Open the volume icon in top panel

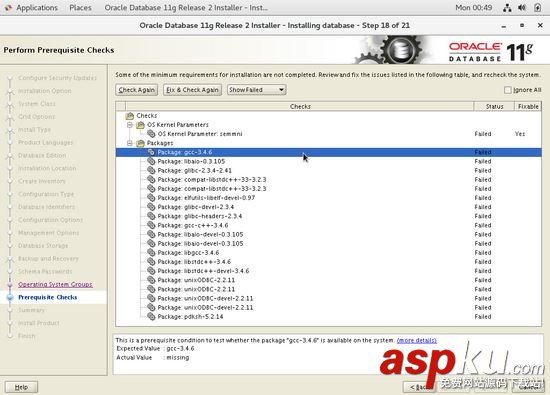(x=522, y=8)
